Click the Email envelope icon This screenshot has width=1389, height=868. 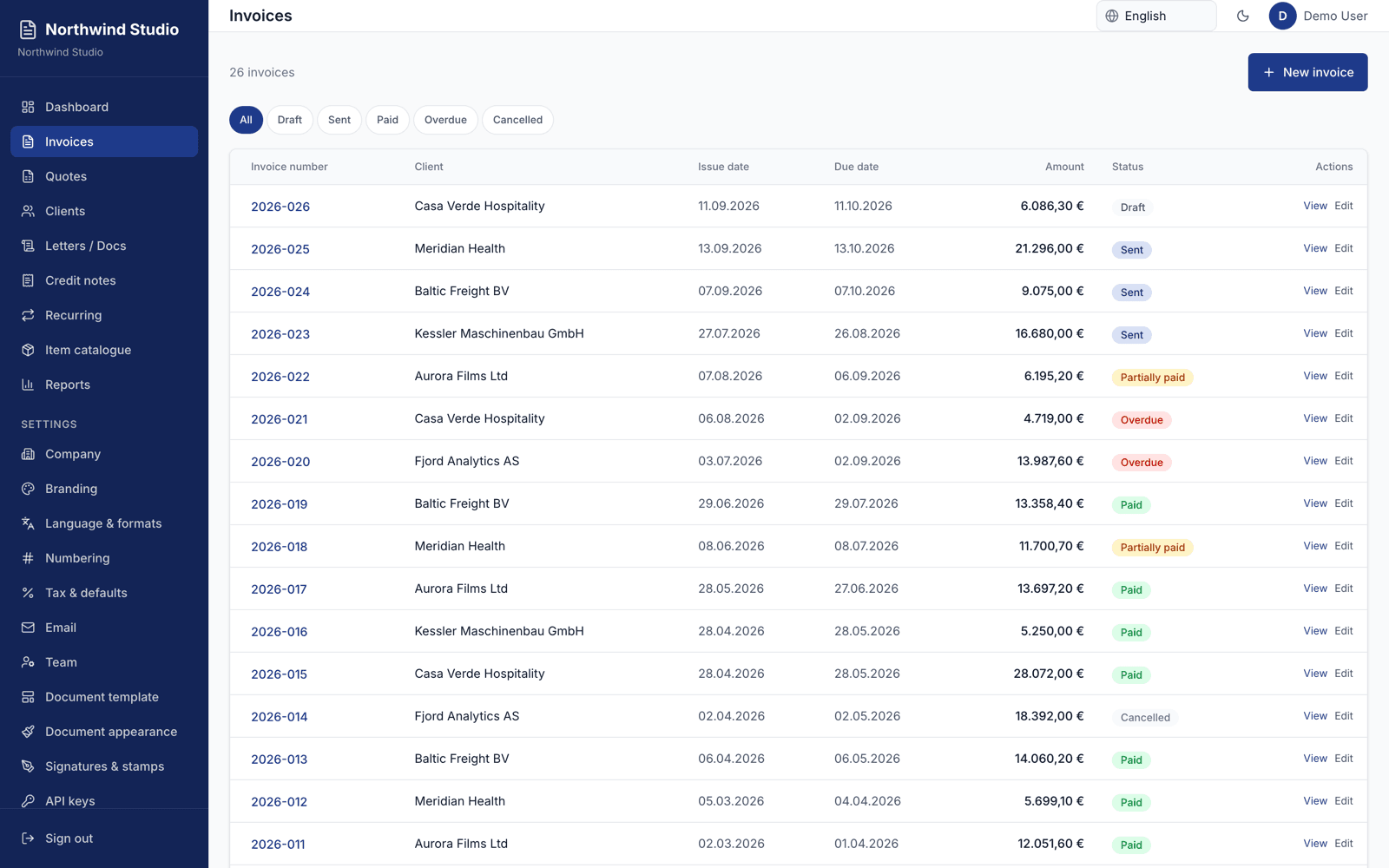[x=28, y=628]
